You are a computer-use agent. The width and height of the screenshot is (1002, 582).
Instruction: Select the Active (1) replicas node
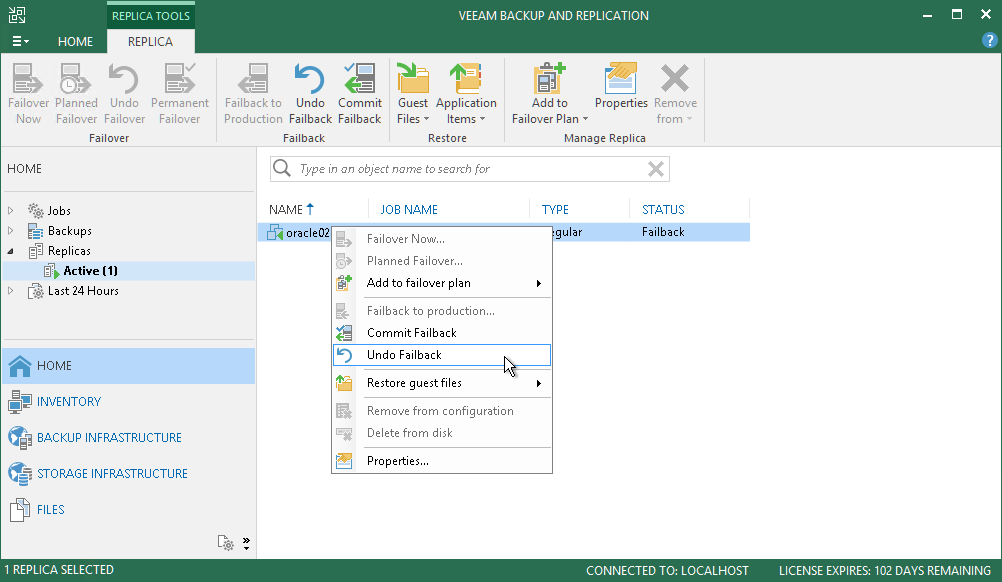[x=90, y=271]
